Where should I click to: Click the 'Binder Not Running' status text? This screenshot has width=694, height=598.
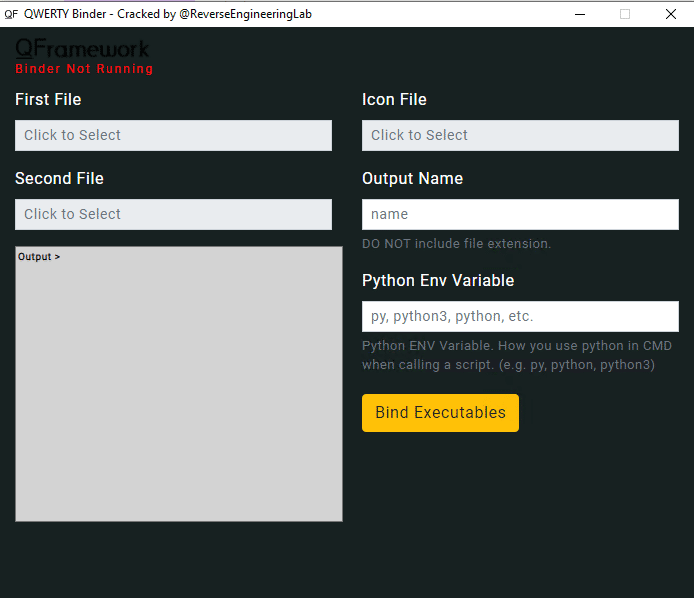pyautogui.click(x=84, y=69)
